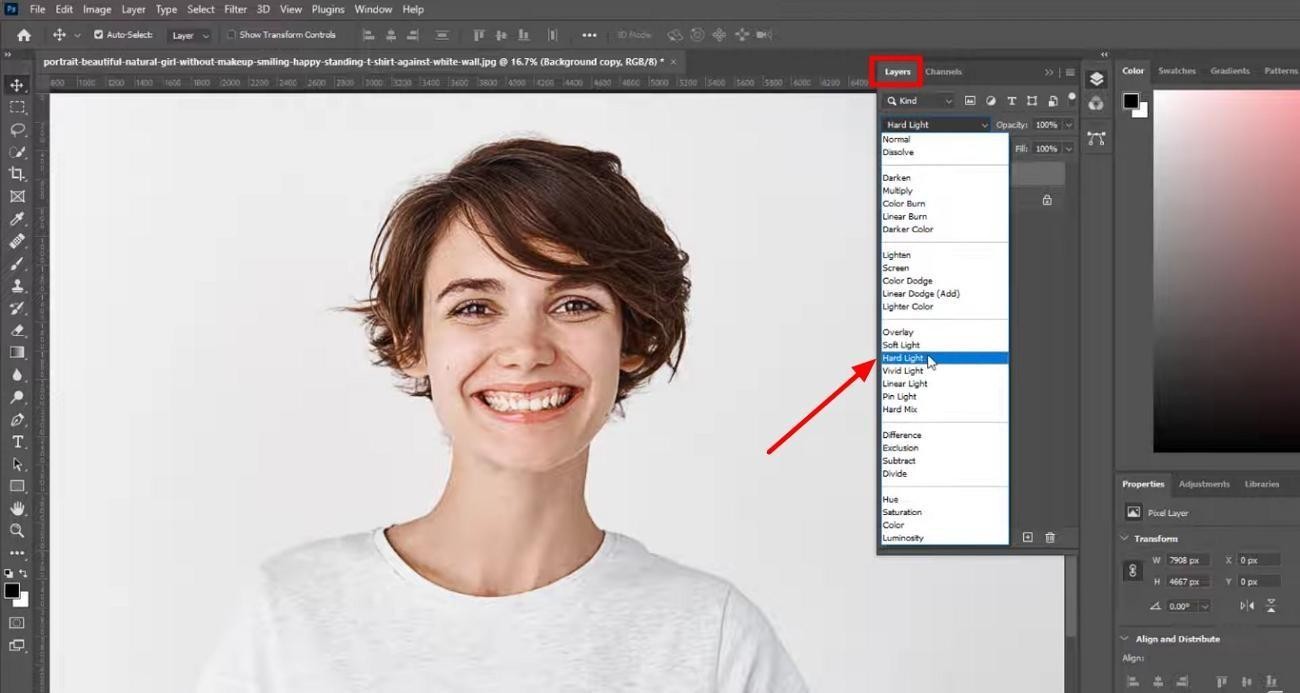Select the Blur tool
This screenshot has width=1300, height=693.
coord(17,375)
